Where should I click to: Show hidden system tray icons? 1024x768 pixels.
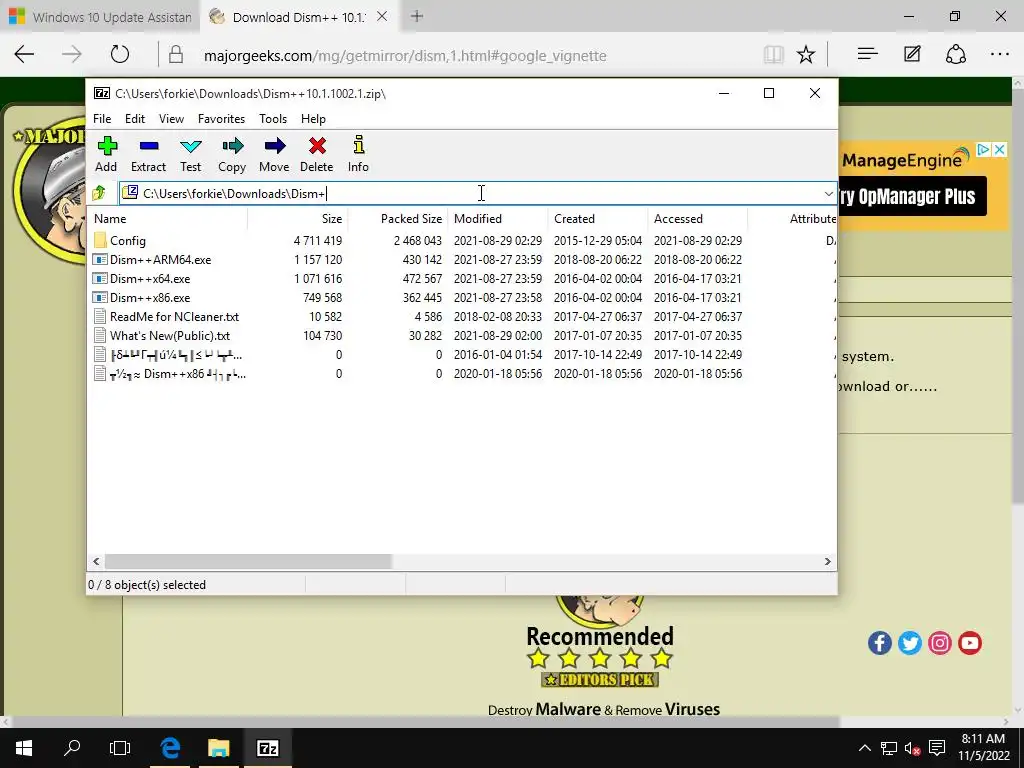click(x=864, y=748)
